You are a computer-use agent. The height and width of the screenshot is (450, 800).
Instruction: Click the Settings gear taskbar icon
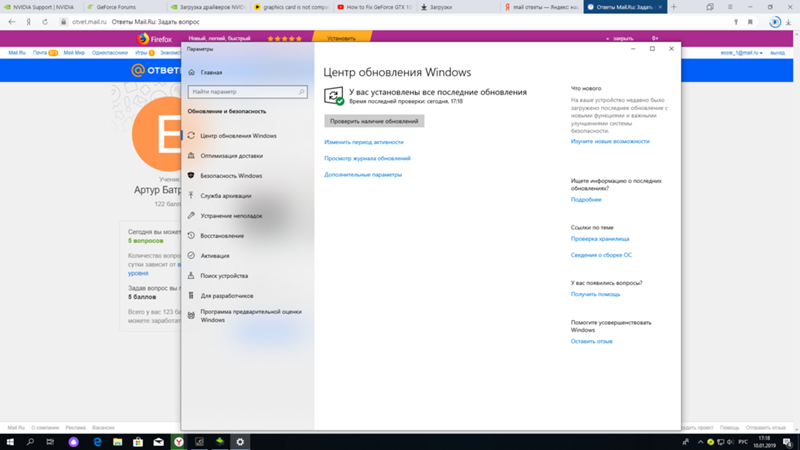click(x=240, y=442)
